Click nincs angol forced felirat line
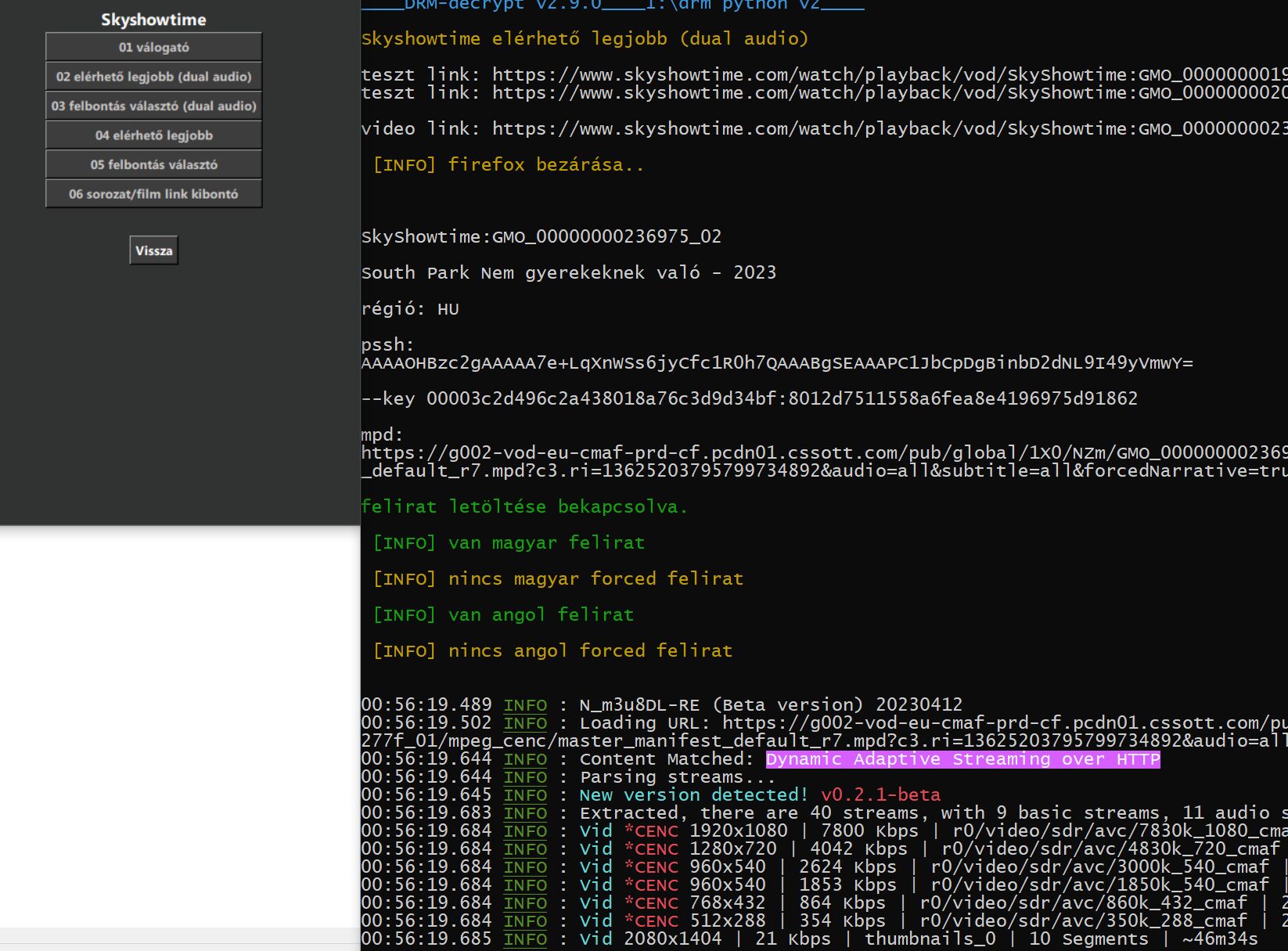1288x951 pixels. tap(552, 650)
